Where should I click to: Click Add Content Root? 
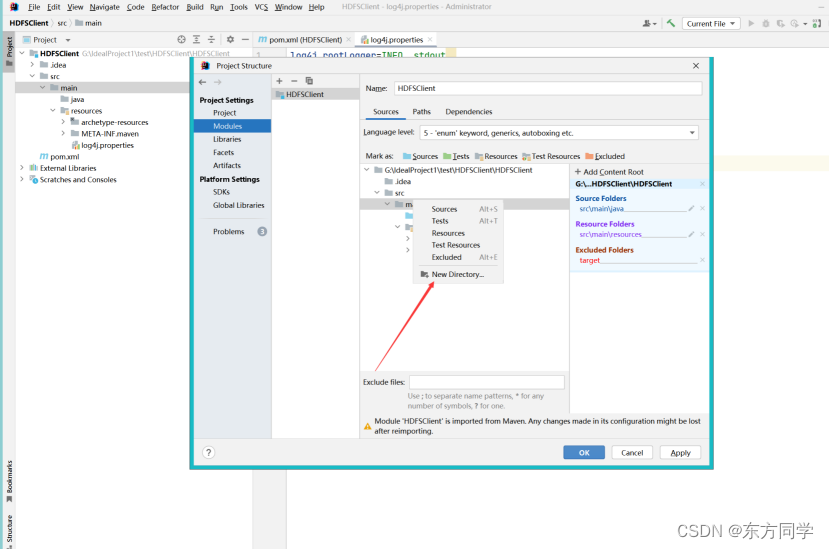click(609, 172)
